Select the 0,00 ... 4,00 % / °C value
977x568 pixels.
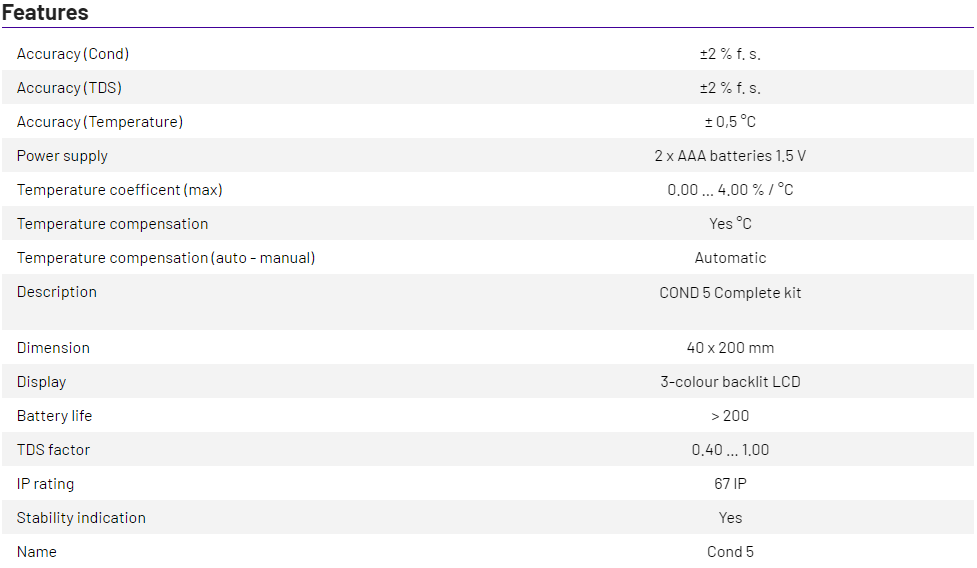[730, 190]
